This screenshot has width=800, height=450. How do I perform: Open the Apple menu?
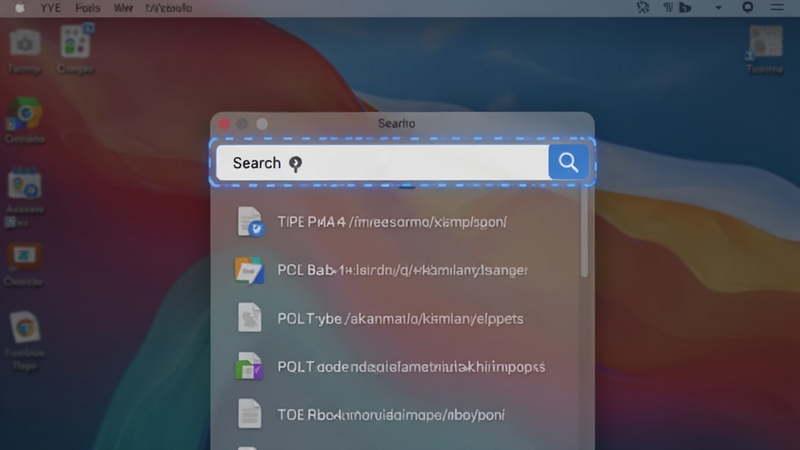pos(20,8)
